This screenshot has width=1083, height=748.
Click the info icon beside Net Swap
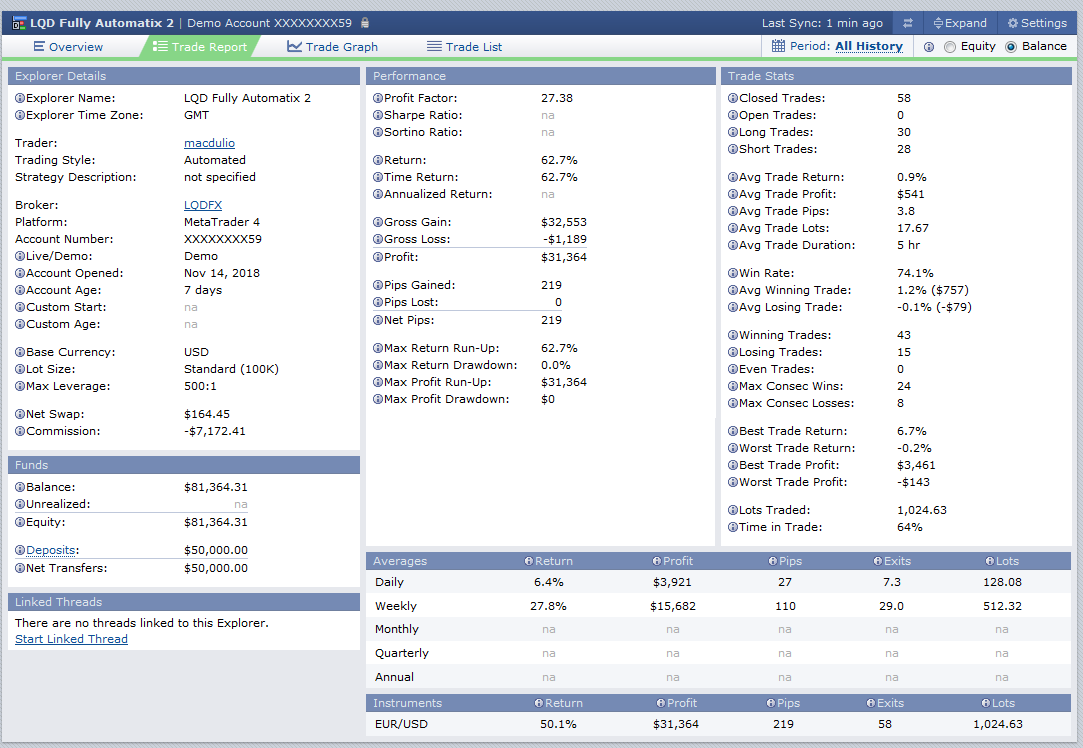tap(20, 414)
